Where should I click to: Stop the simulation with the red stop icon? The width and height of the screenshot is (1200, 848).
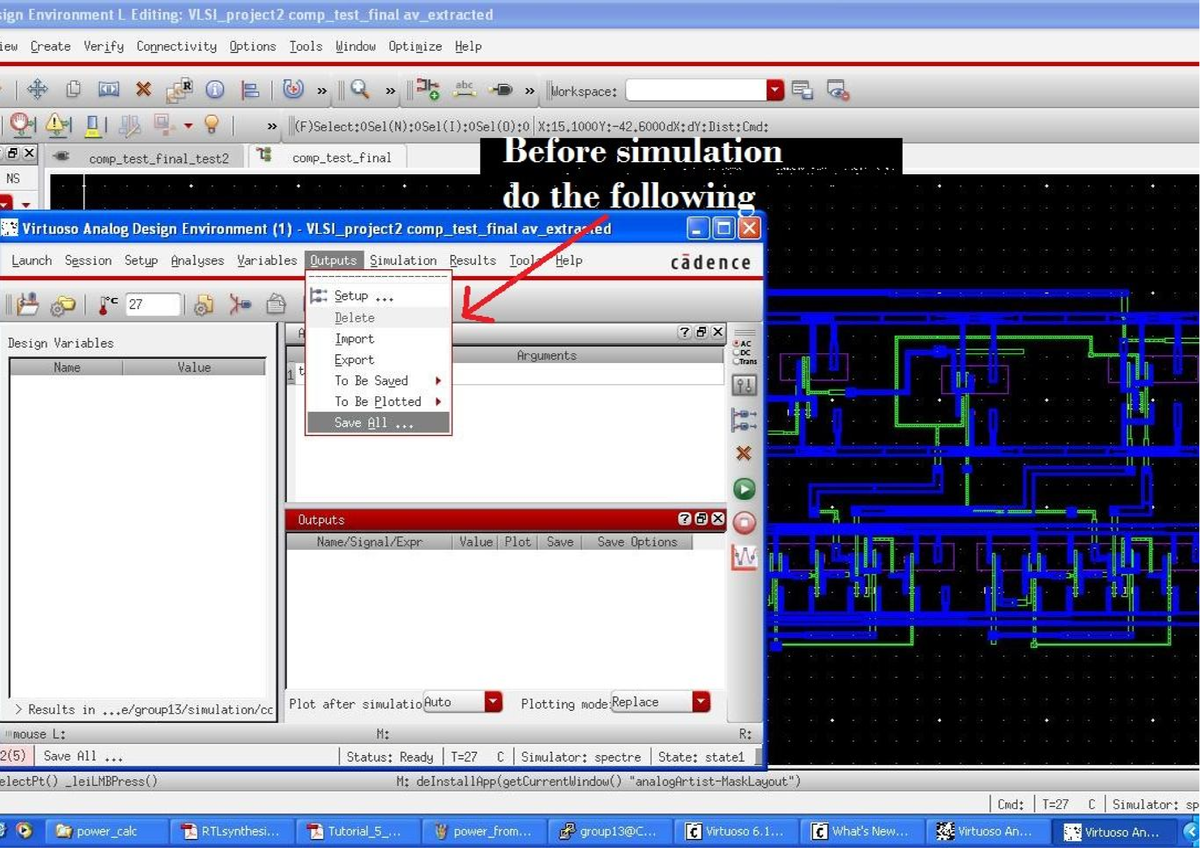(x=744, y=521)
